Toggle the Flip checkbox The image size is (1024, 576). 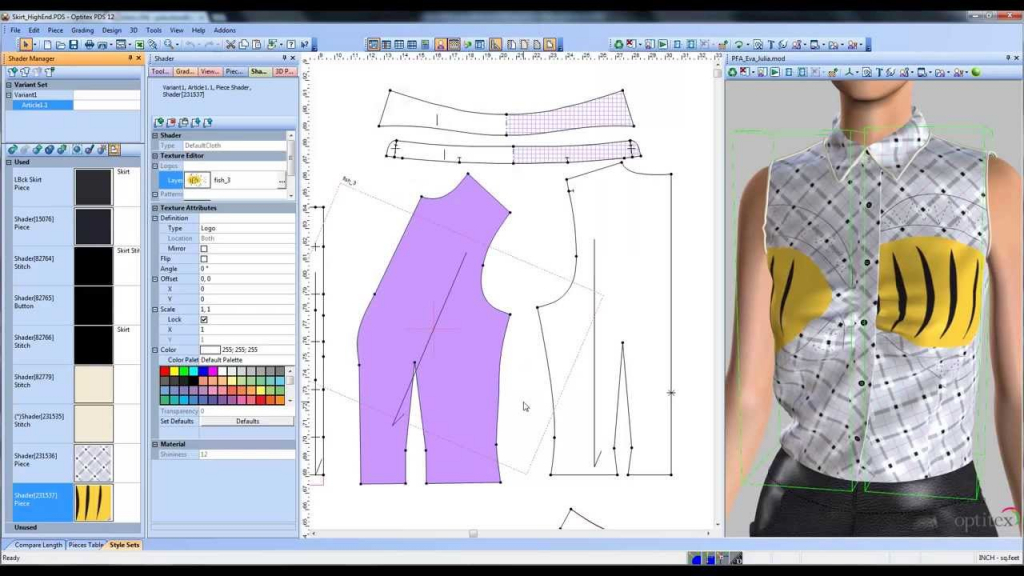point(204,259)
